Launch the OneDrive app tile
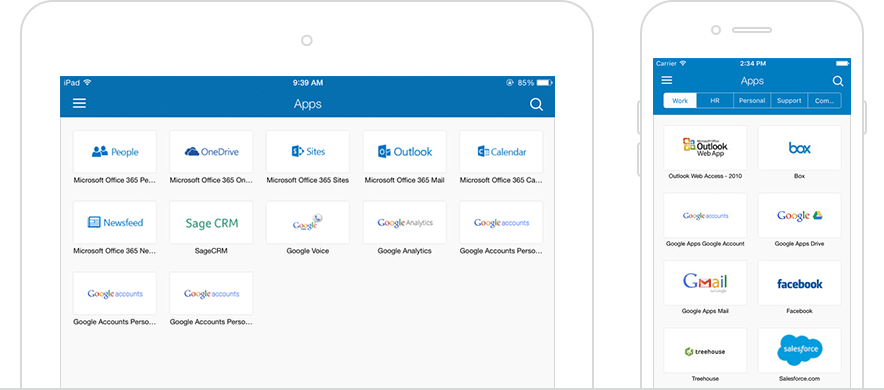Image resolution: width=884 pixels, height=390 pixels. [211, 152]
